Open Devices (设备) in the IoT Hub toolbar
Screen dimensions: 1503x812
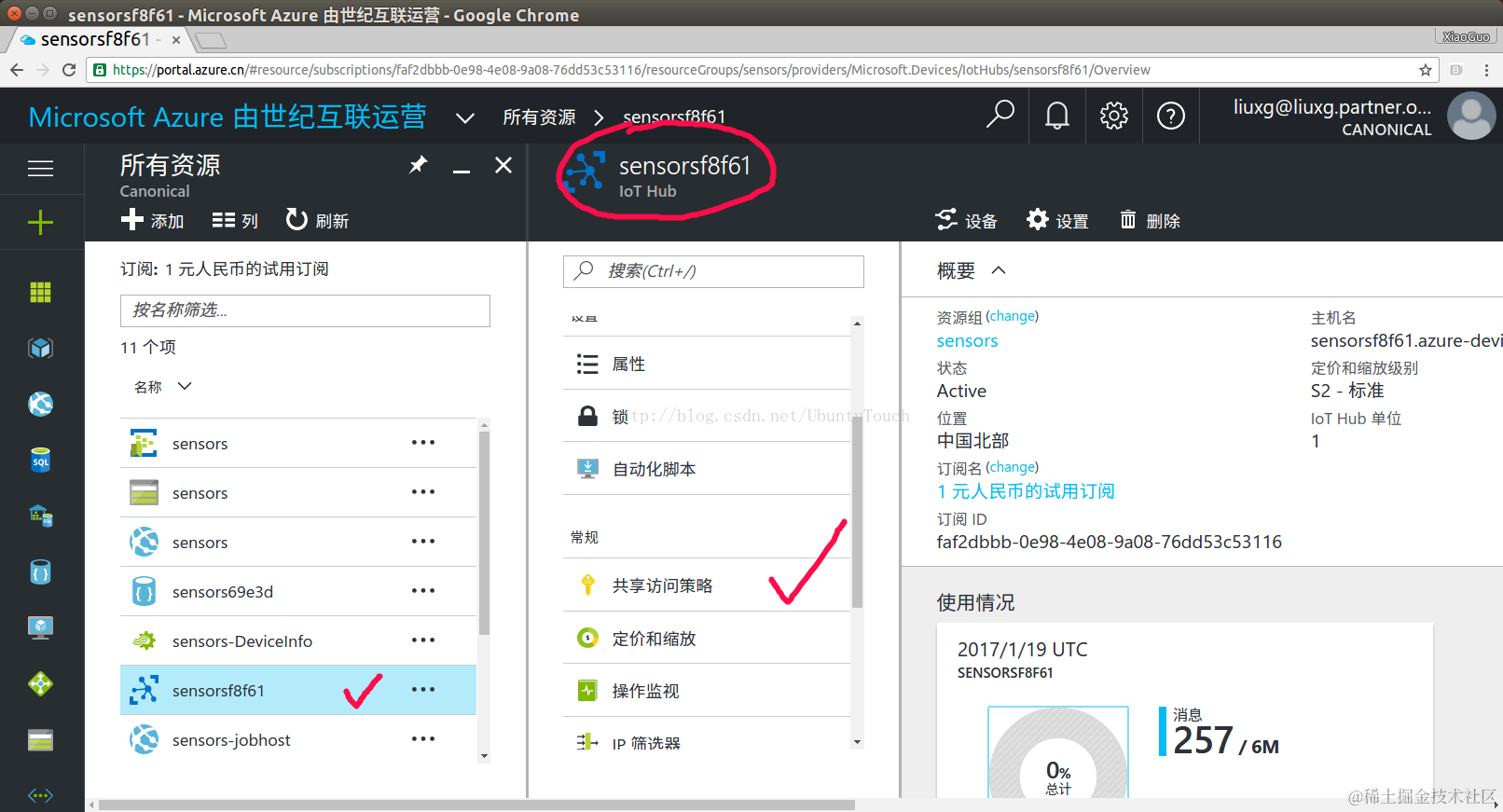point(966,220)
